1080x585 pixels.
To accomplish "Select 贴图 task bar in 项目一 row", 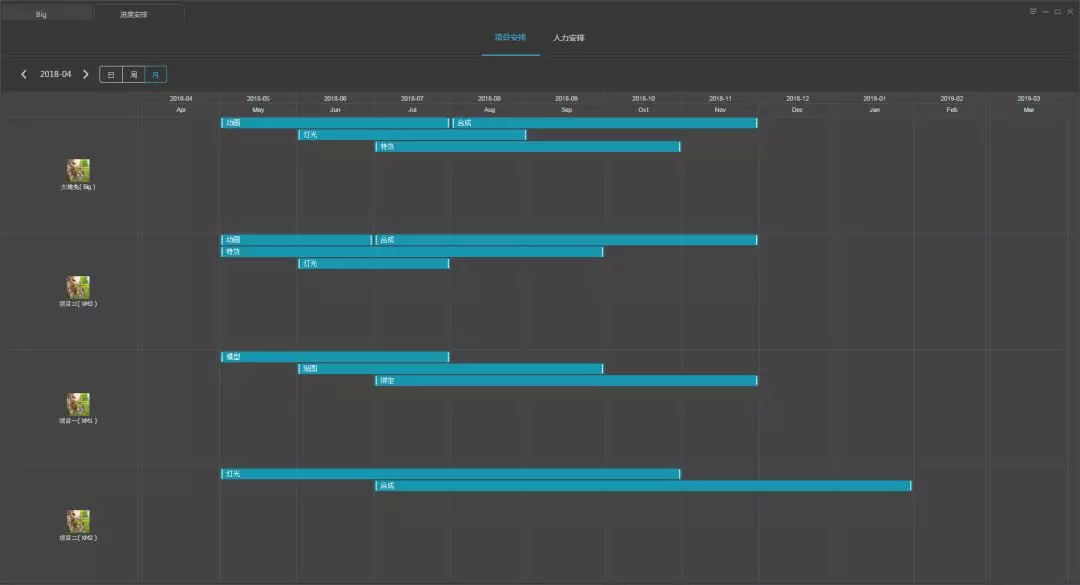I will tap(450, 369).
